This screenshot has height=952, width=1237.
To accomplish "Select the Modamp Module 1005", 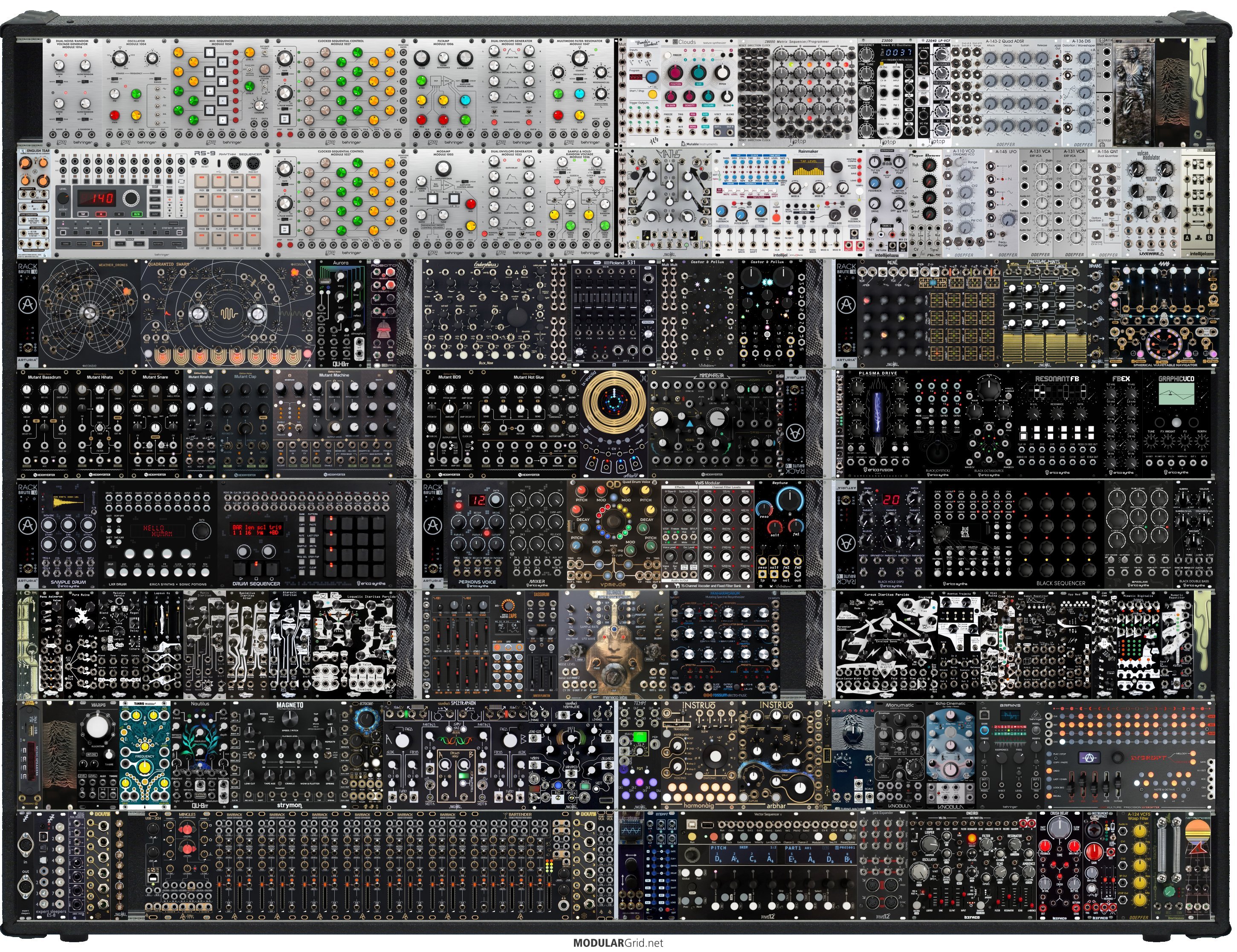I will point(444,203).
